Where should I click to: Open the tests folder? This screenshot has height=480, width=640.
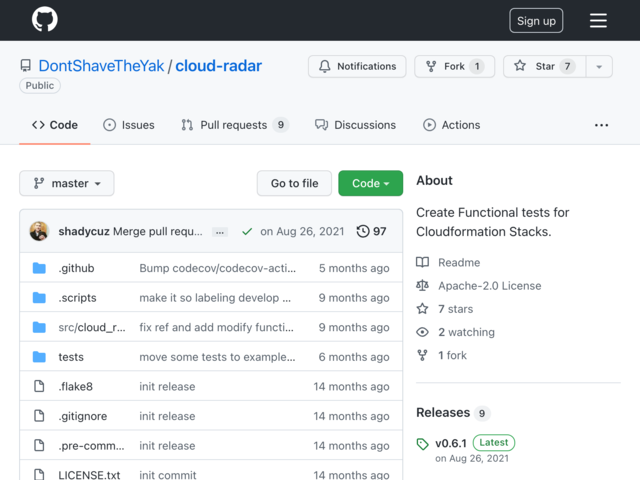tap(71, 357)
